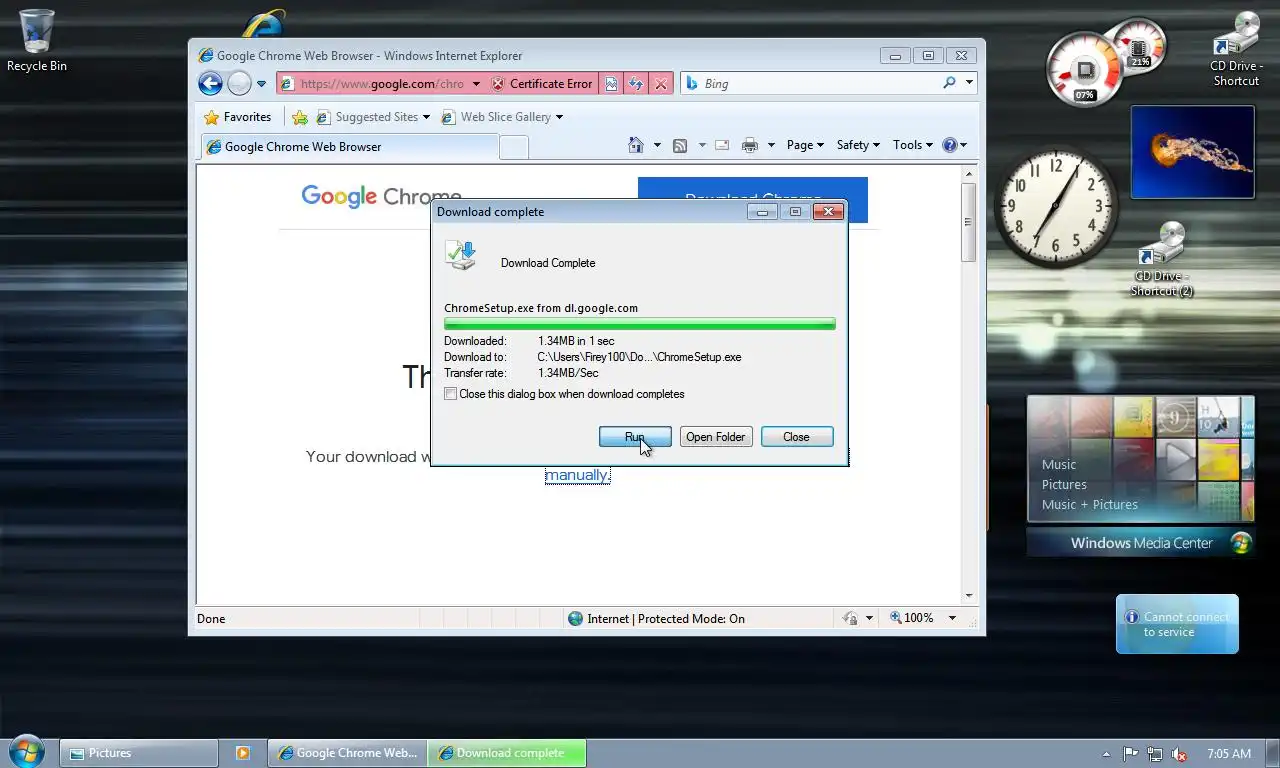The image size is (1280, 768).
Task: Expand the Print dropdown arrow
Action: click(x=771, y=145)
